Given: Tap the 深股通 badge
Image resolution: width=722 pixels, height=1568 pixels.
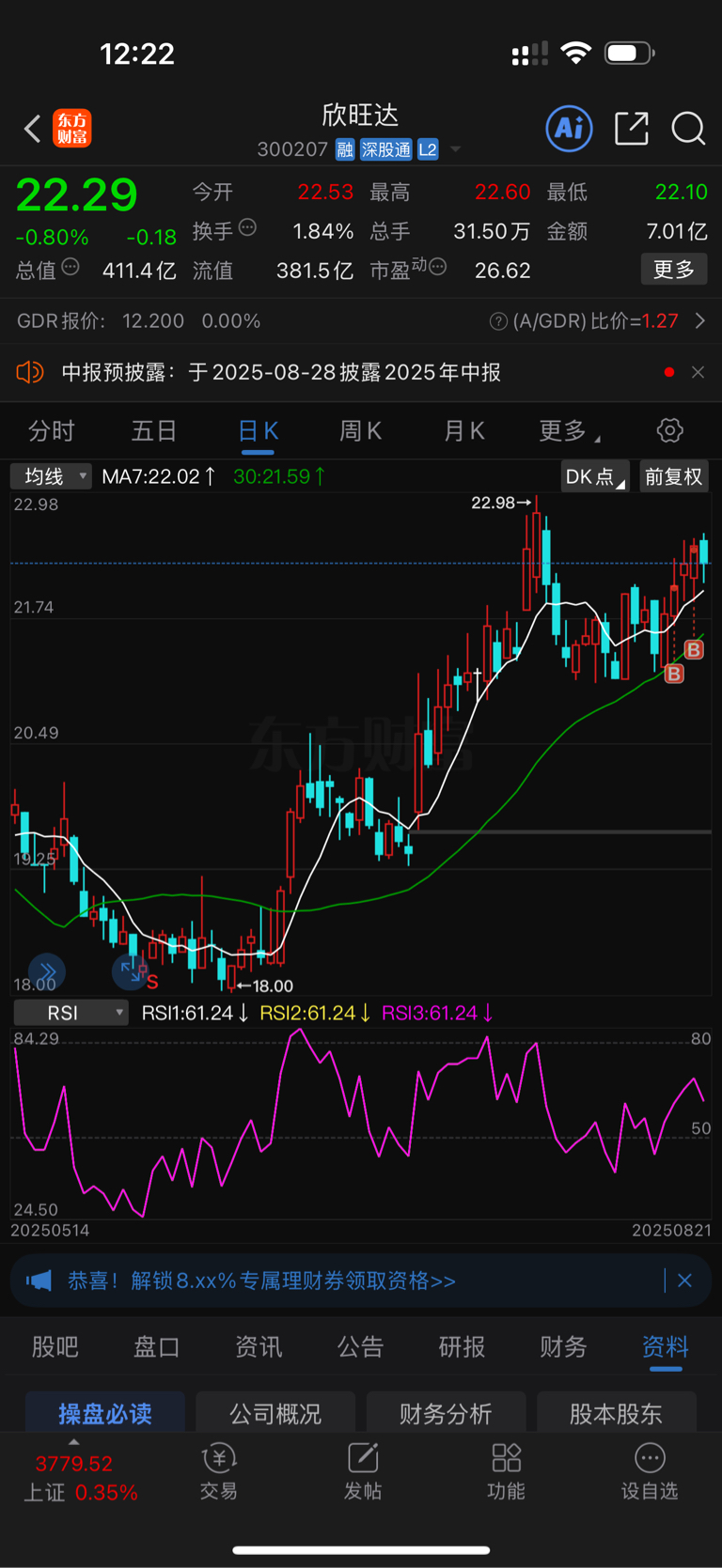Looking at the screenshot, I should pos(386,149).
